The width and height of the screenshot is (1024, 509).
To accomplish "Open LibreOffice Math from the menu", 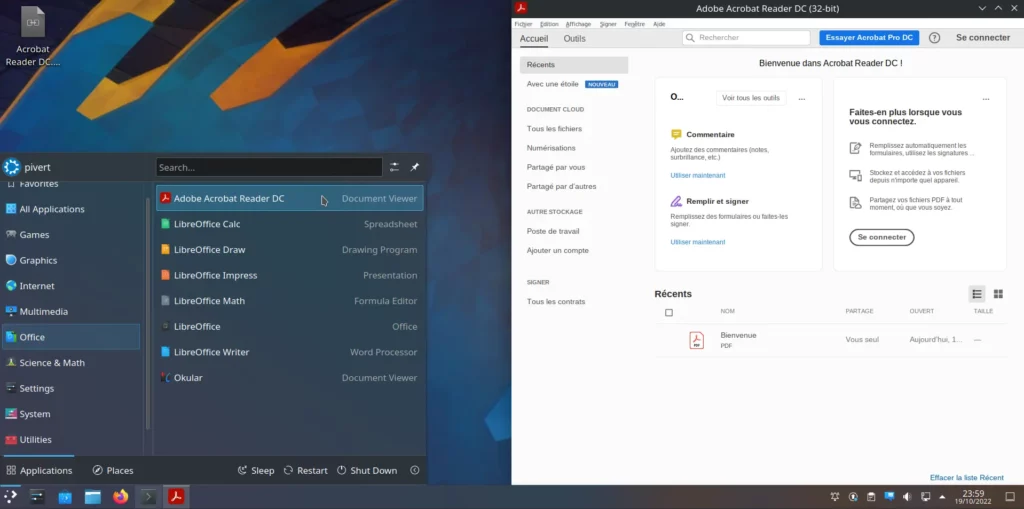I will point(290,301).
